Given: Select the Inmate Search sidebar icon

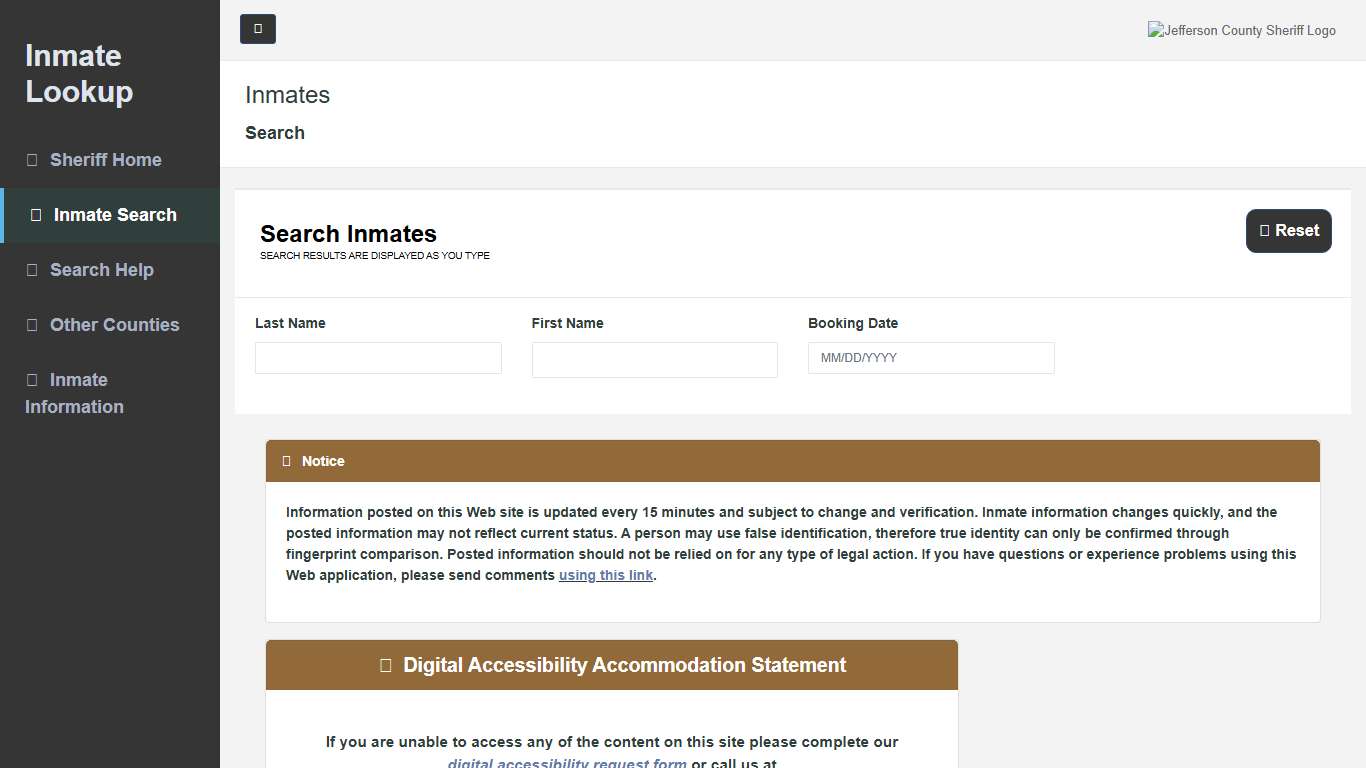Looking at the screenshot, I should click(35, 214).
